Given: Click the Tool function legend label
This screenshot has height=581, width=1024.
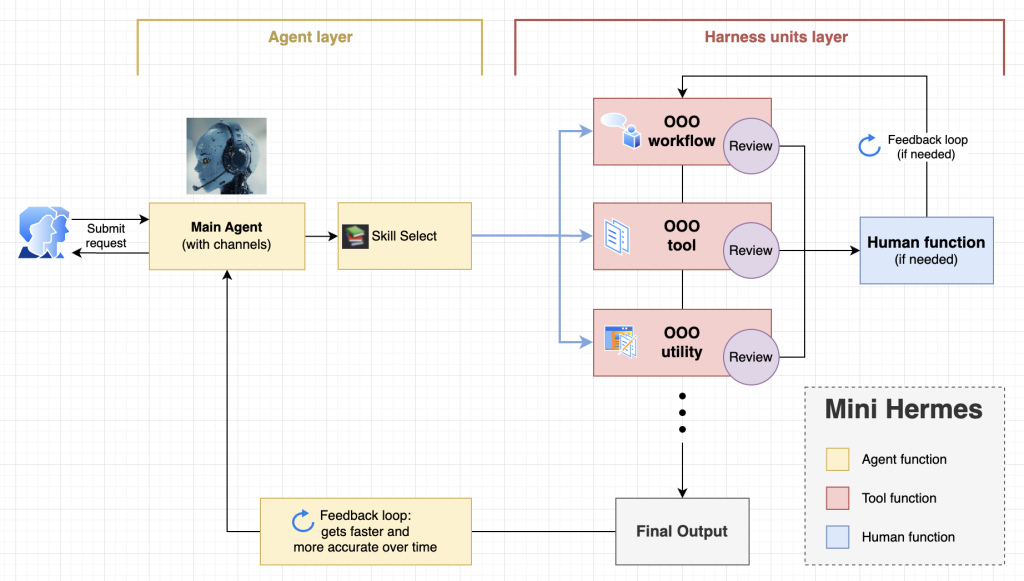Looking at the screenshot, I should tap(899, 498).
